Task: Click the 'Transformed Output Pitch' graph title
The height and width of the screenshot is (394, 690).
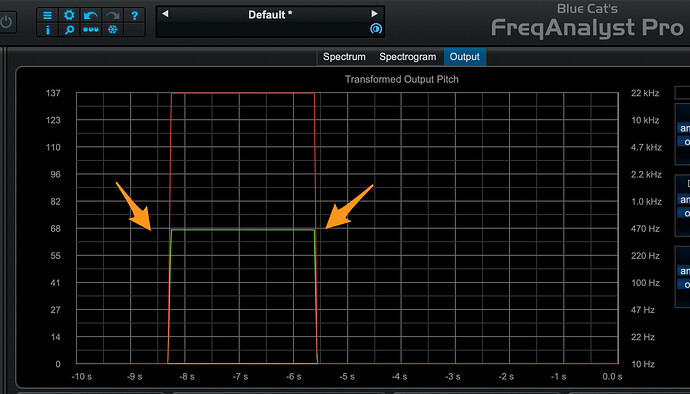Action: coord(401,79)
